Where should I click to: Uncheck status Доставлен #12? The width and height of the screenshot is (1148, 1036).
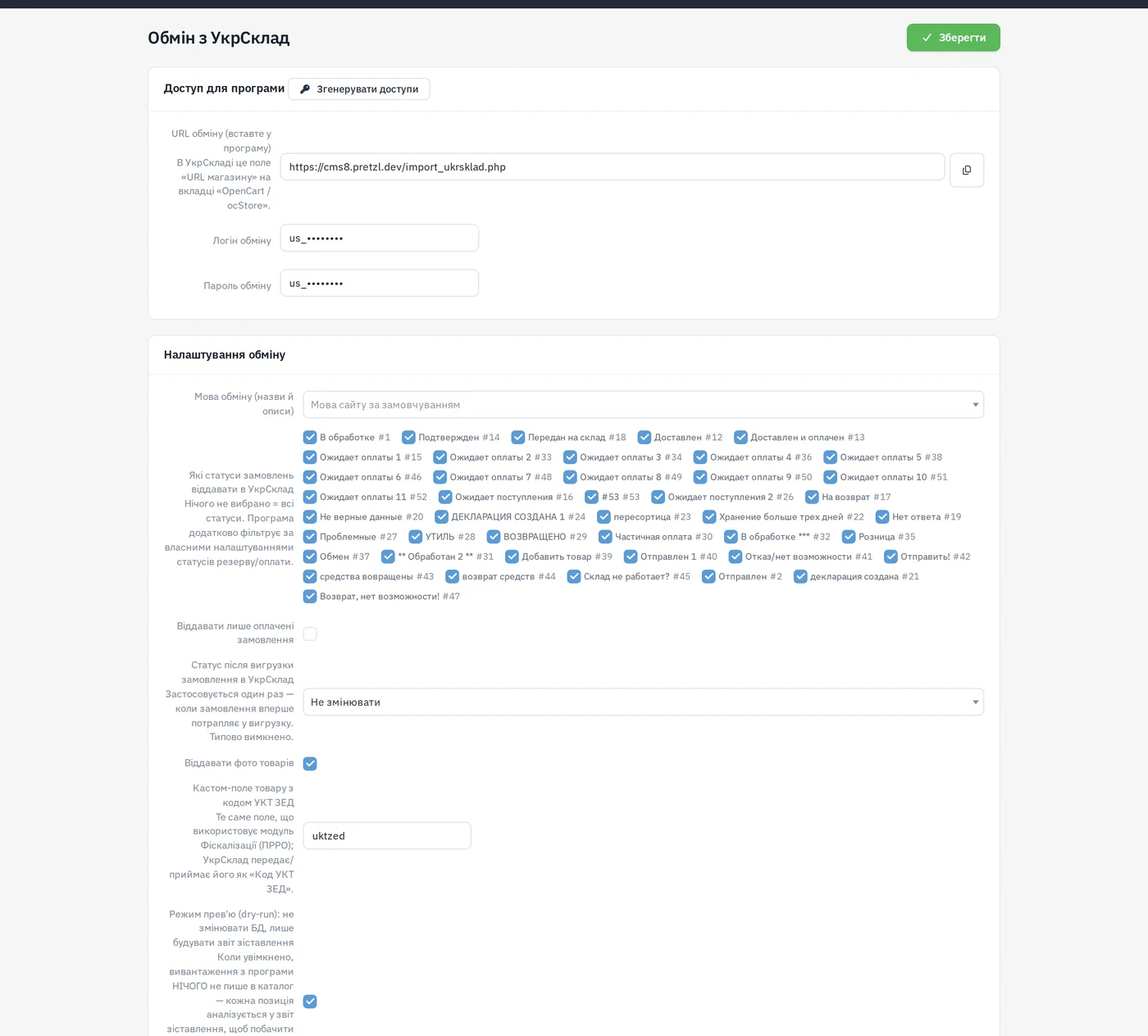click(645, 438)
